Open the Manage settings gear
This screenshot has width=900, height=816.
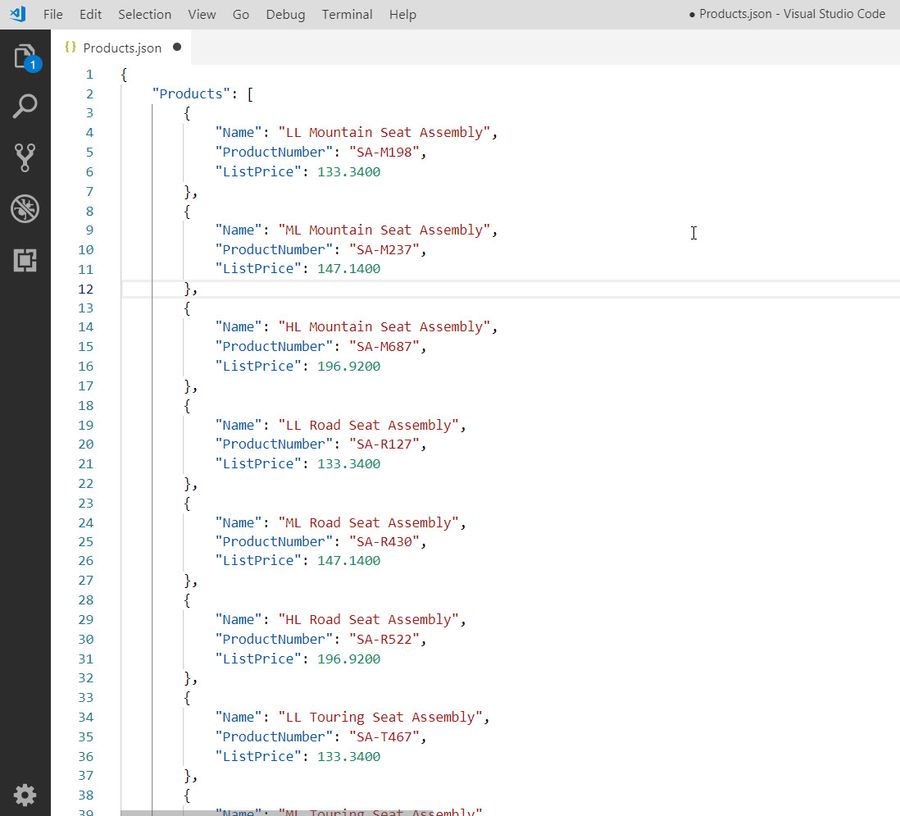click(x=24, y=795)
